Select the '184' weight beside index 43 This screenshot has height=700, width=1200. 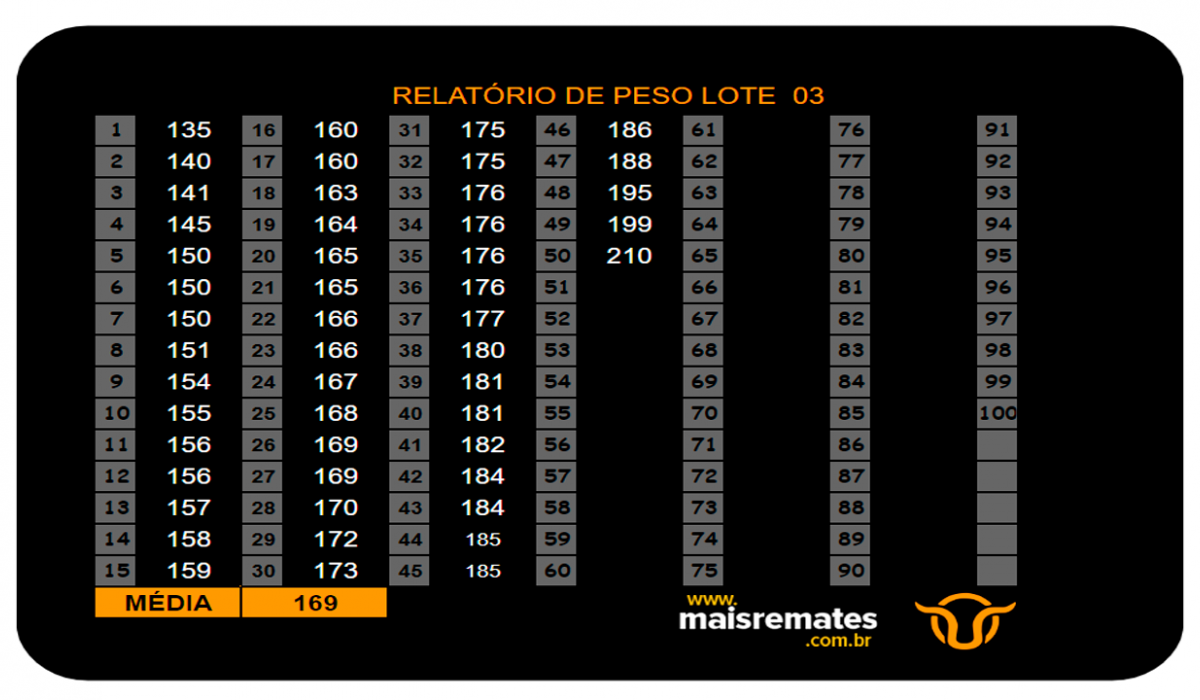[x=483, y=508]
